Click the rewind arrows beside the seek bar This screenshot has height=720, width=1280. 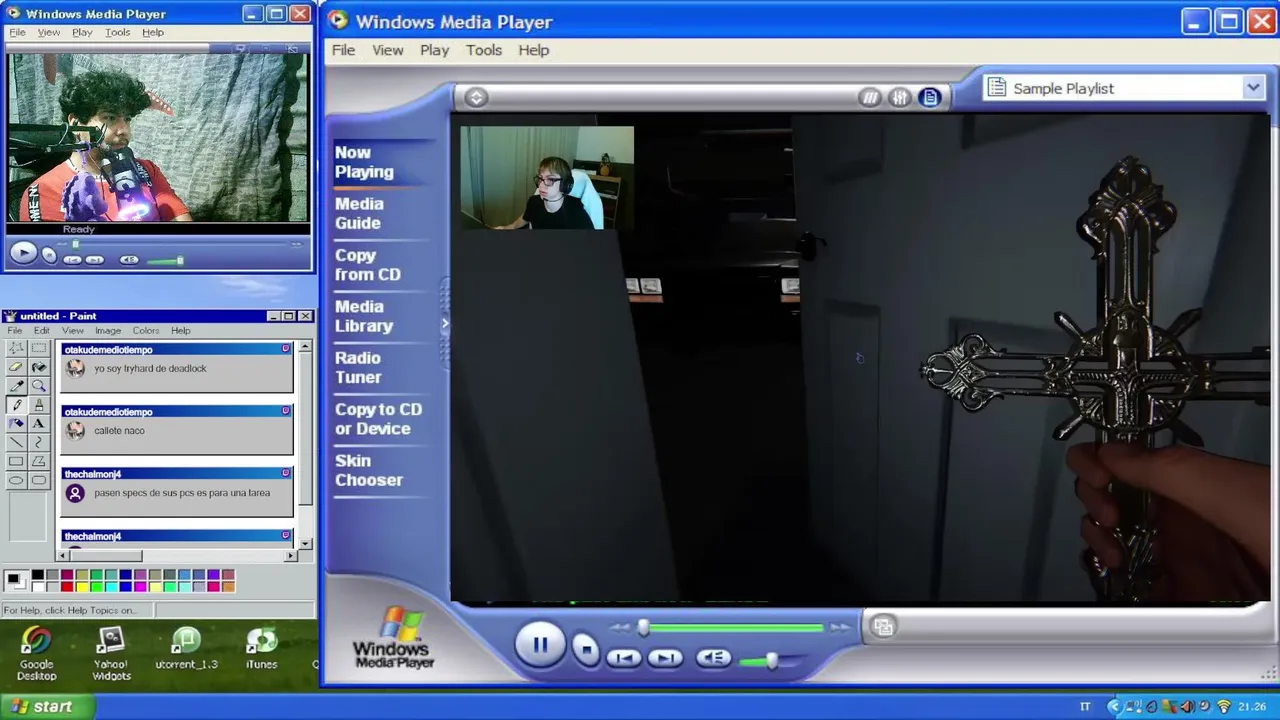click(x=620, y=627)
